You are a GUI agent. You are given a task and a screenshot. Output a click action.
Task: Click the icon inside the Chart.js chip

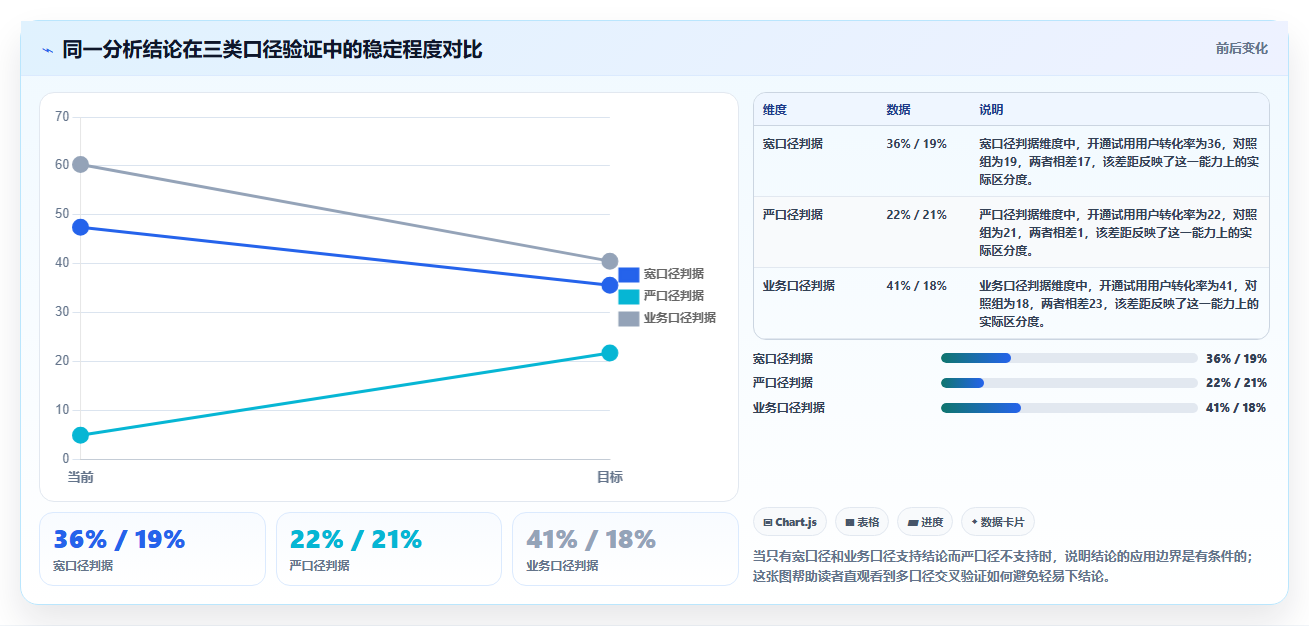point(768,522)
